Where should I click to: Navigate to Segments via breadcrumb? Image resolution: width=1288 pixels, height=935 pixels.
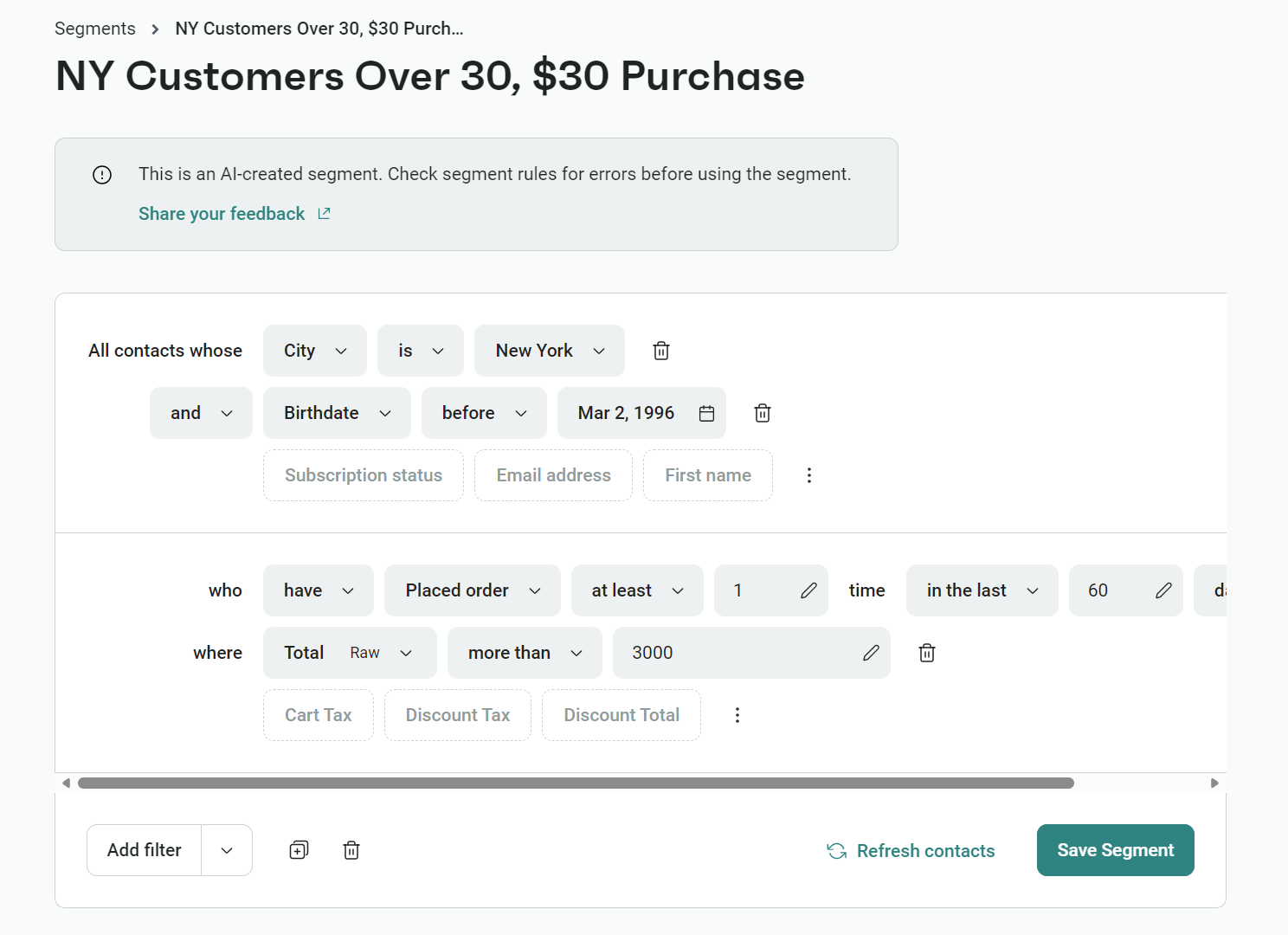[95, 28]
